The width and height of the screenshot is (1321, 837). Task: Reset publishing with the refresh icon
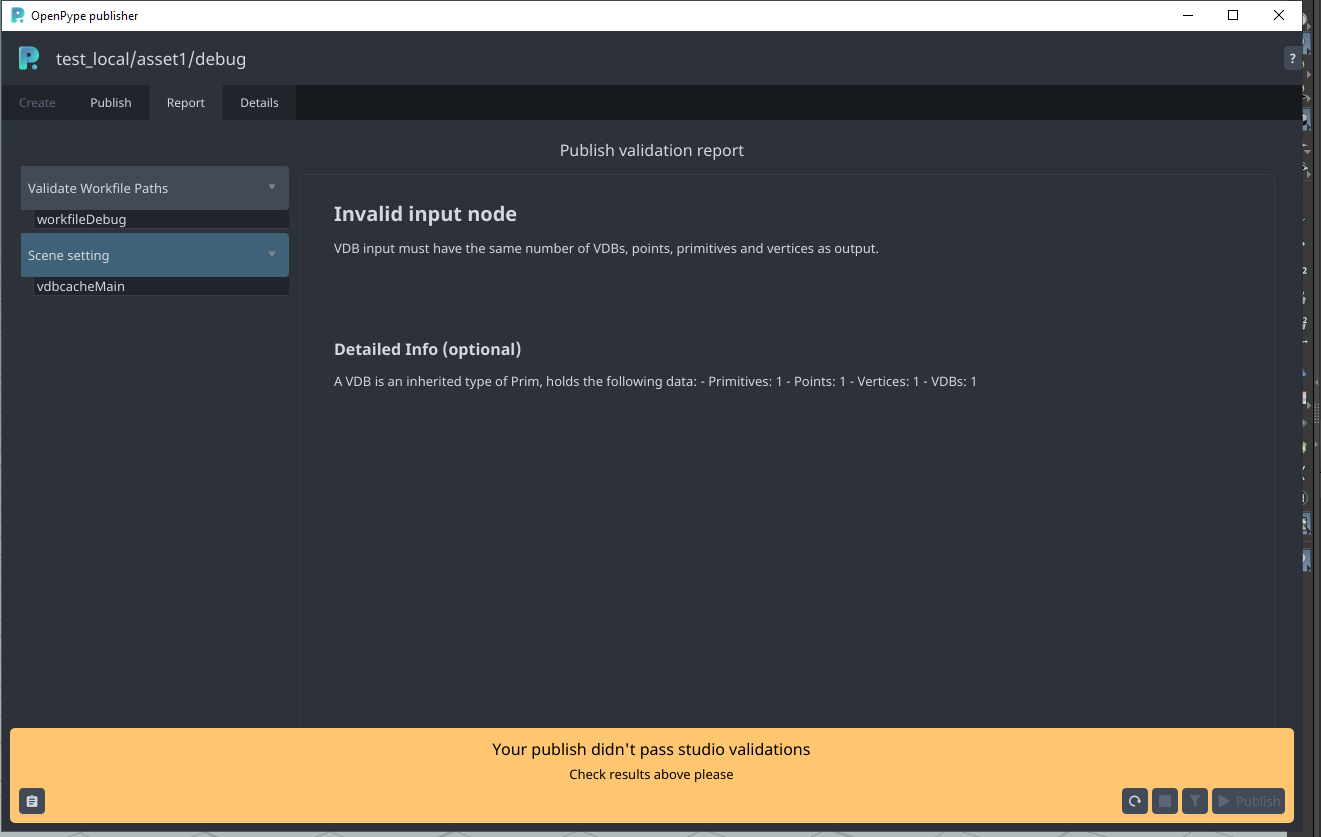coord(1135,801)
